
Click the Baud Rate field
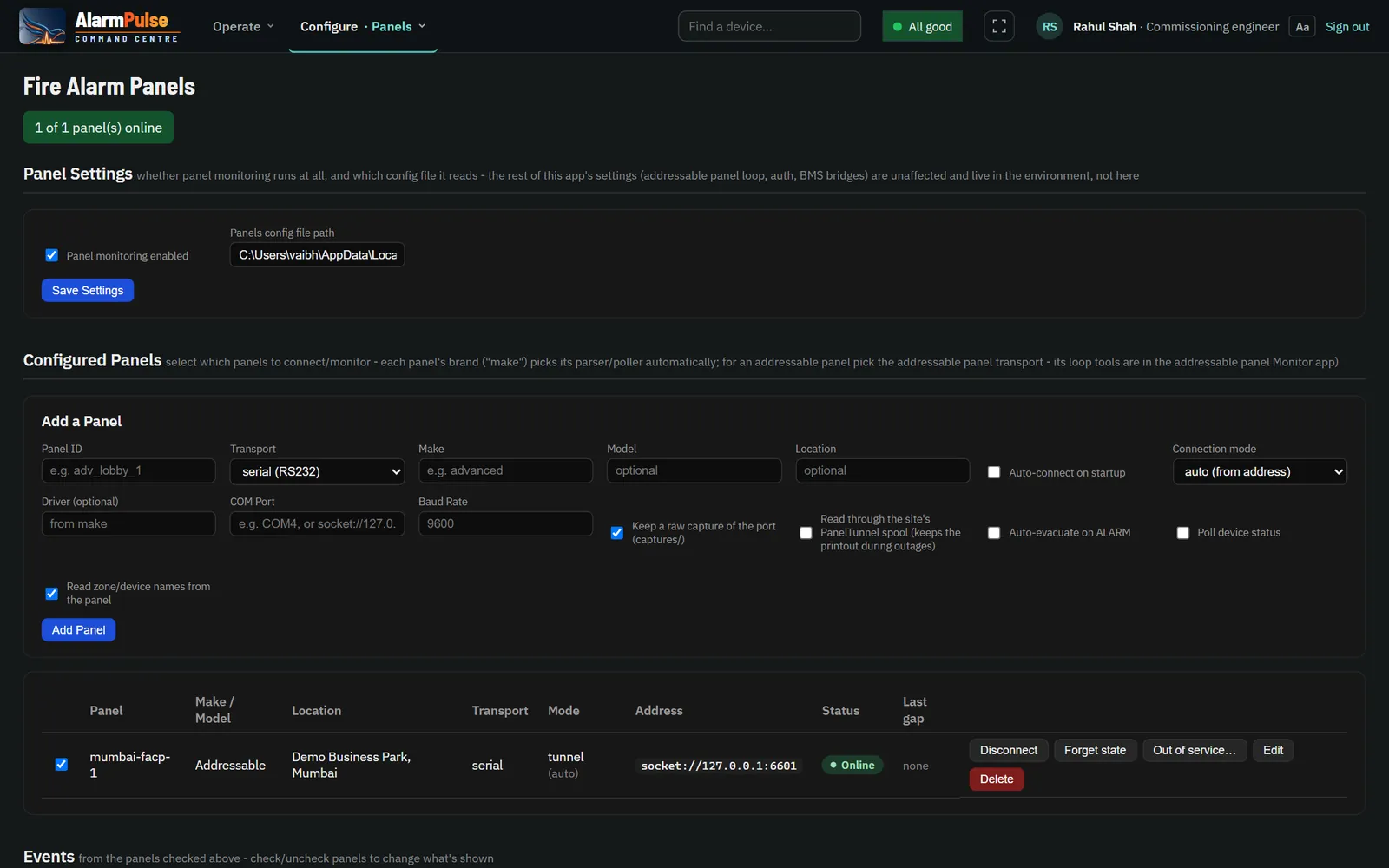505,523
